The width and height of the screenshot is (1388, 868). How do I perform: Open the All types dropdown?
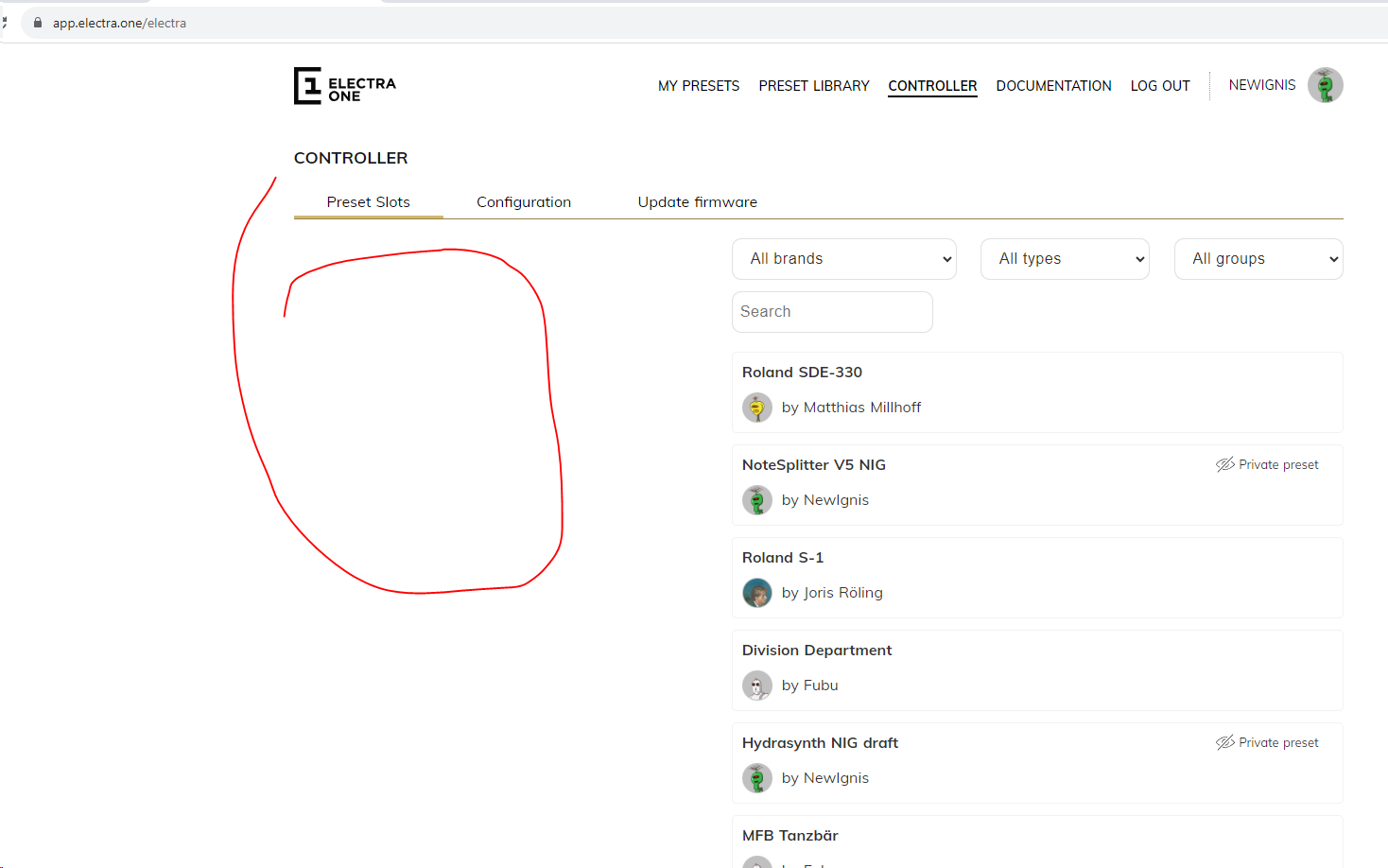coord(1066,259)
